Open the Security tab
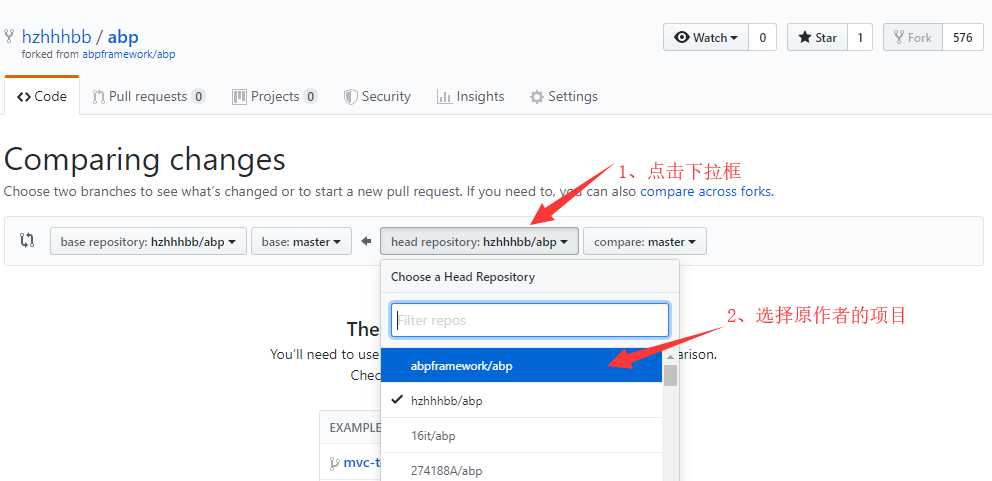Image resolution: width=992 pixels, height=481 pixels. (x=377, y=96)
